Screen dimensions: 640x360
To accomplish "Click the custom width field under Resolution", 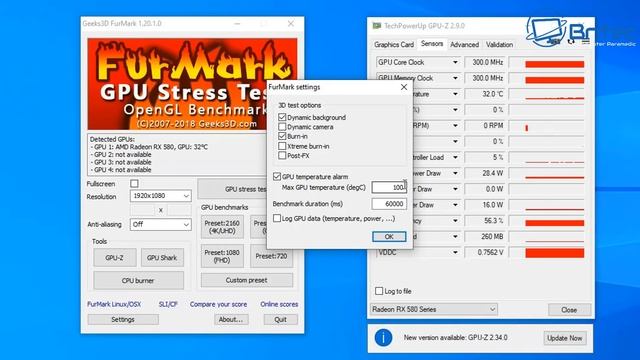I will point(142,210).
